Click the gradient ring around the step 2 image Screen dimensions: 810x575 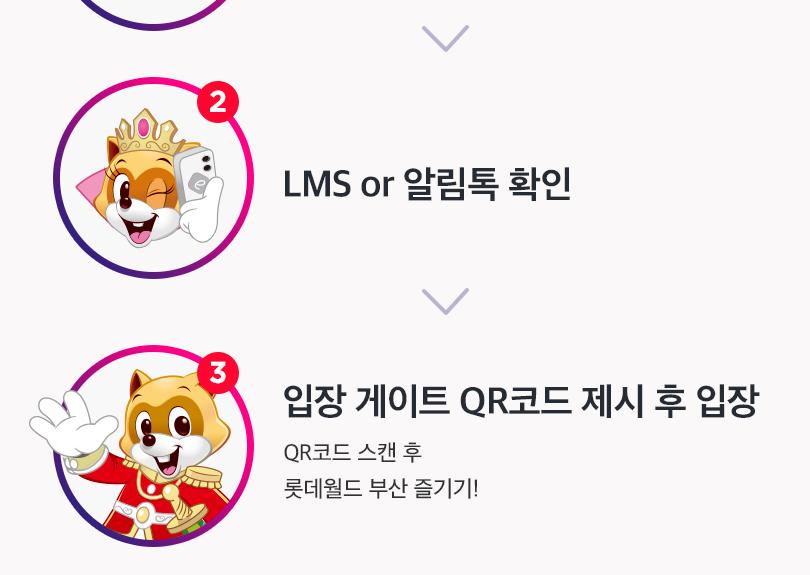[x=153, y=178]
